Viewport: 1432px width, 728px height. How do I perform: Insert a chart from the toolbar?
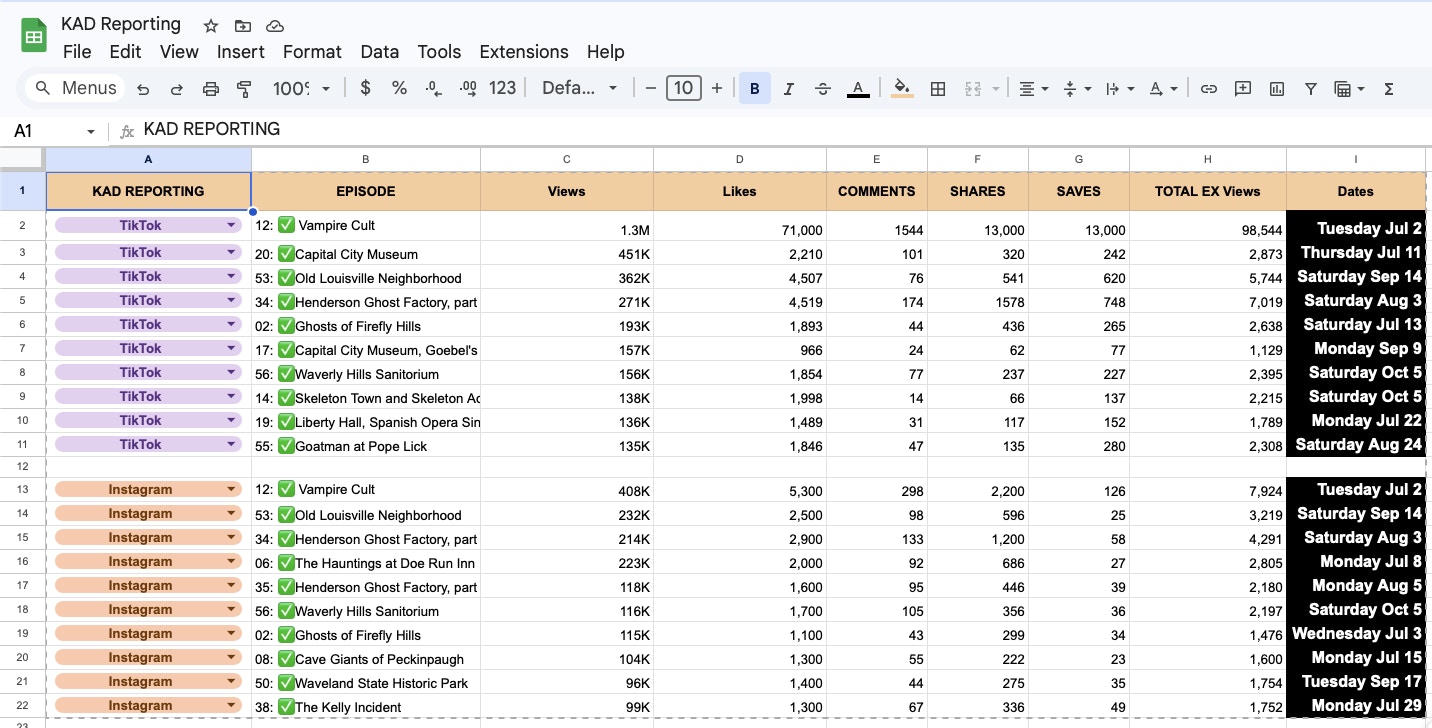(x=1276, y=89)
